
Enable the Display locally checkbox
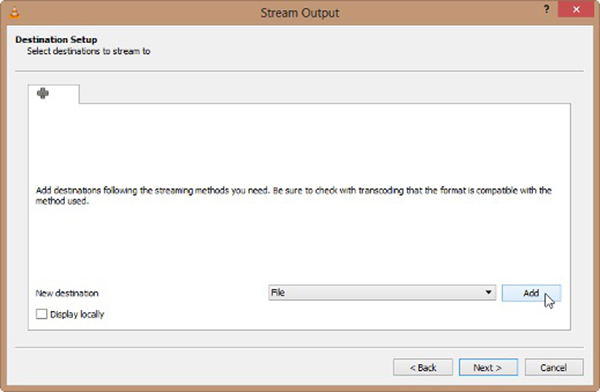[41, 314]
